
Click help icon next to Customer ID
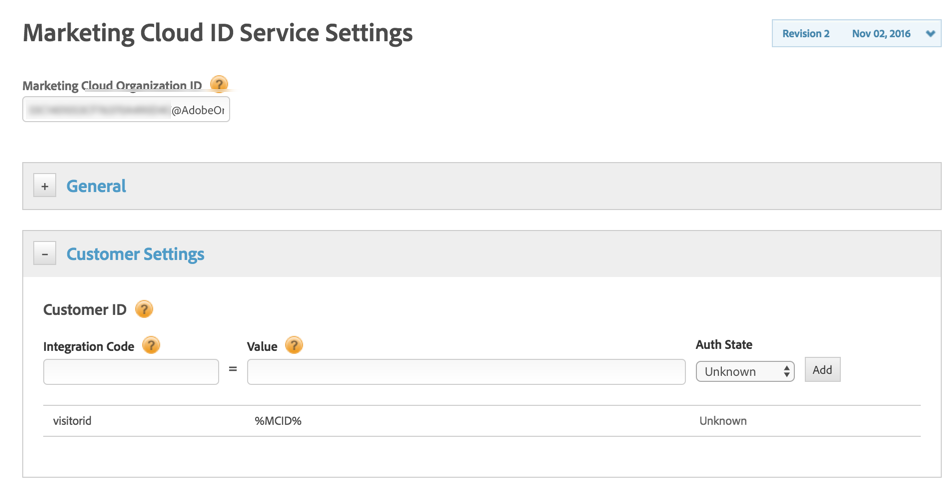(144, 309)
